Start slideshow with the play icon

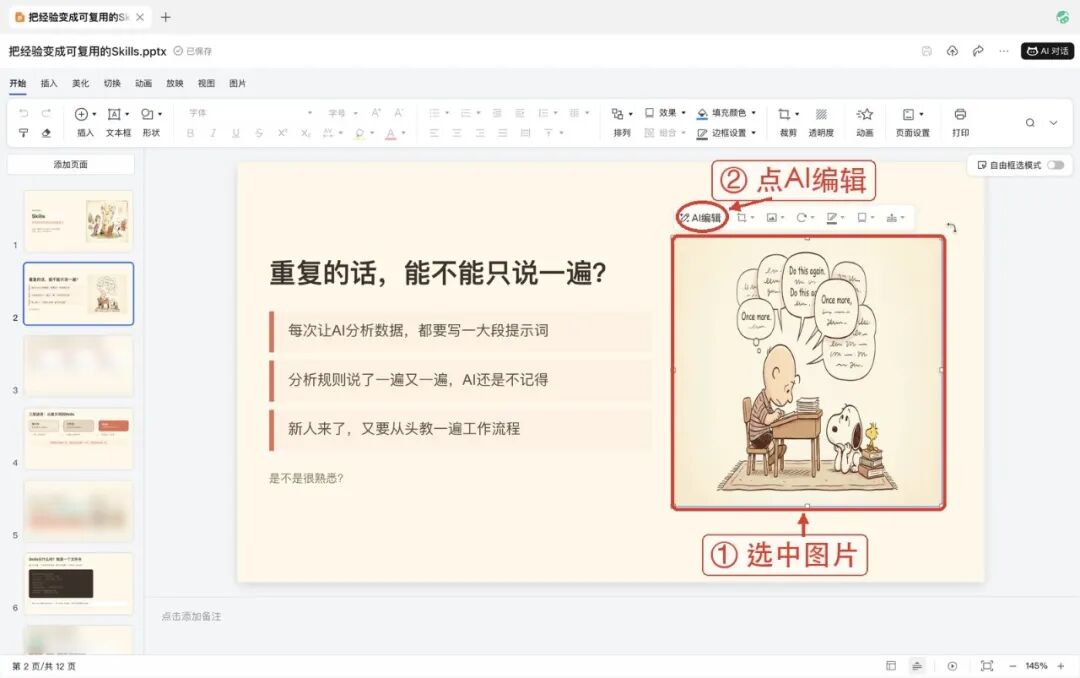tap(952, 666)
